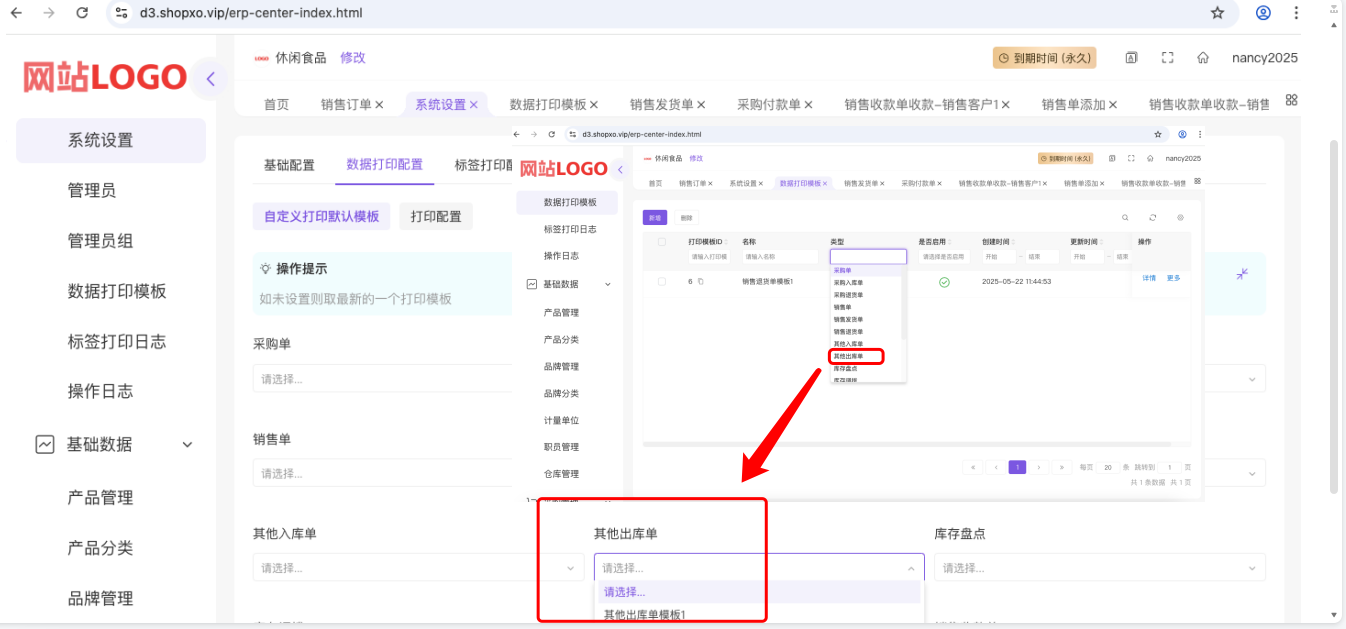Collapse the 基础数据 sidebar group chevron
1346x629 pixels.
tap(187, 444)
